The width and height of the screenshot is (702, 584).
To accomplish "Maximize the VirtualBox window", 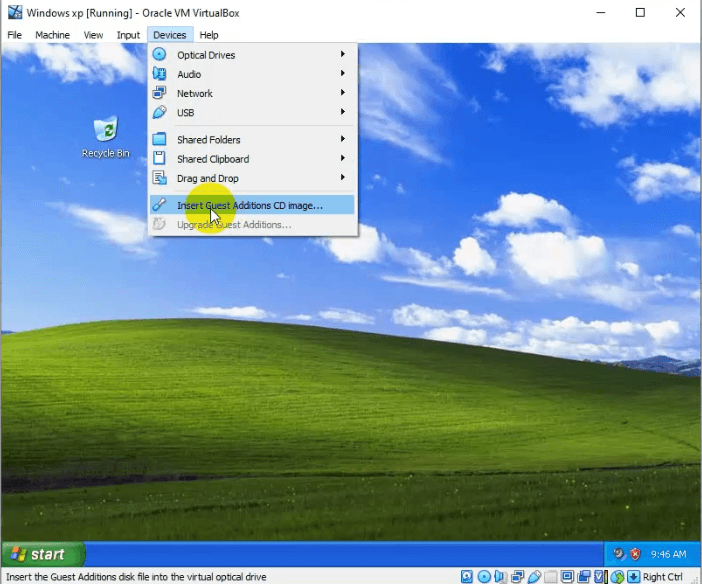I will pyautogui.click(x=640, y=13).
